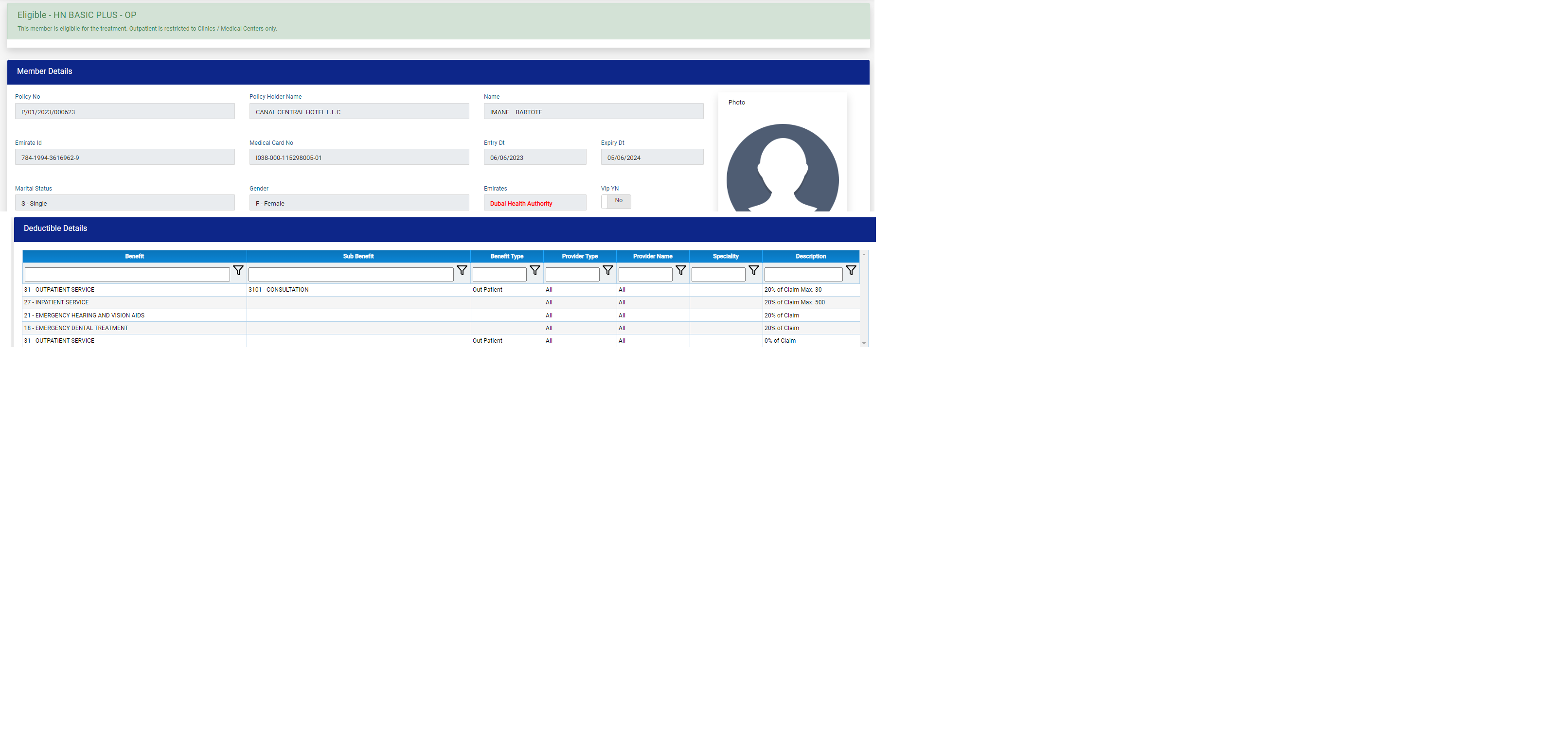Click the Speciality filter funnel icon

pos(753,271)
